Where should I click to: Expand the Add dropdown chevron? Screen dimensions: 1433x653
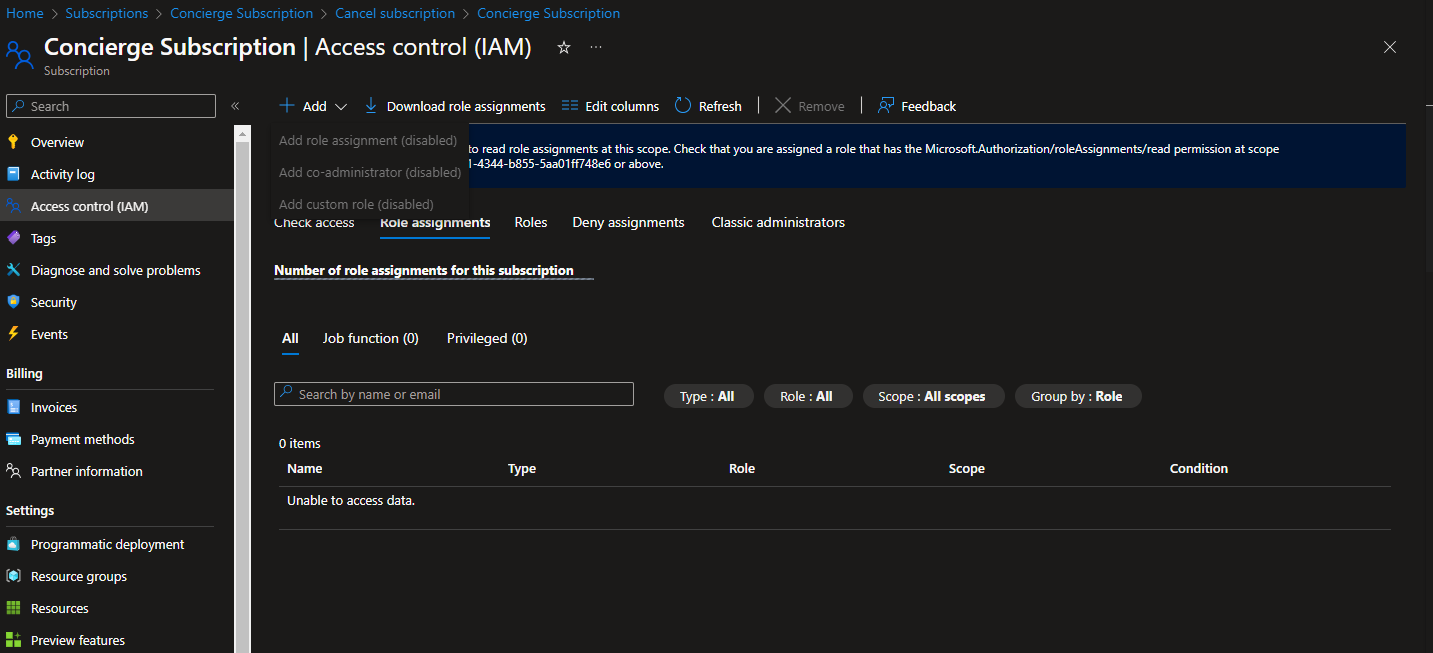(x=341, y=105)
